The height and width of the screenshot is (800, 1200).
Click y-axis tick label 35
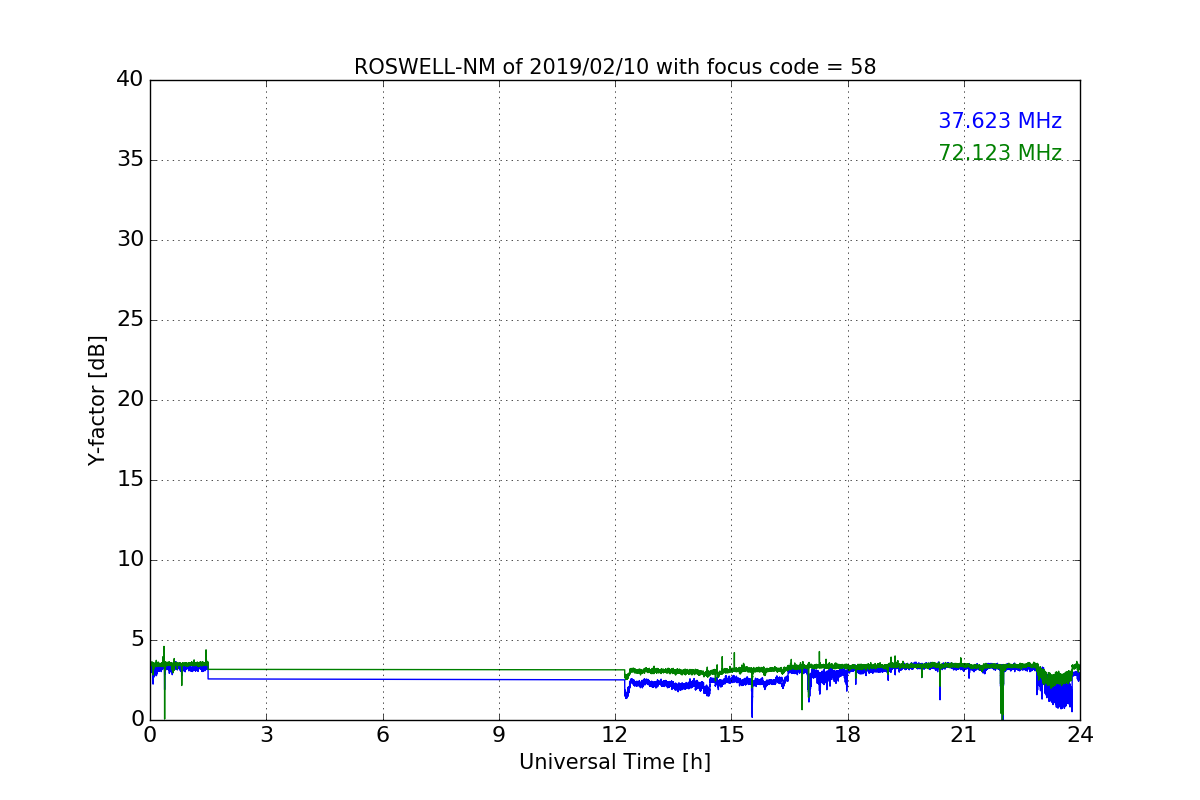130,160
